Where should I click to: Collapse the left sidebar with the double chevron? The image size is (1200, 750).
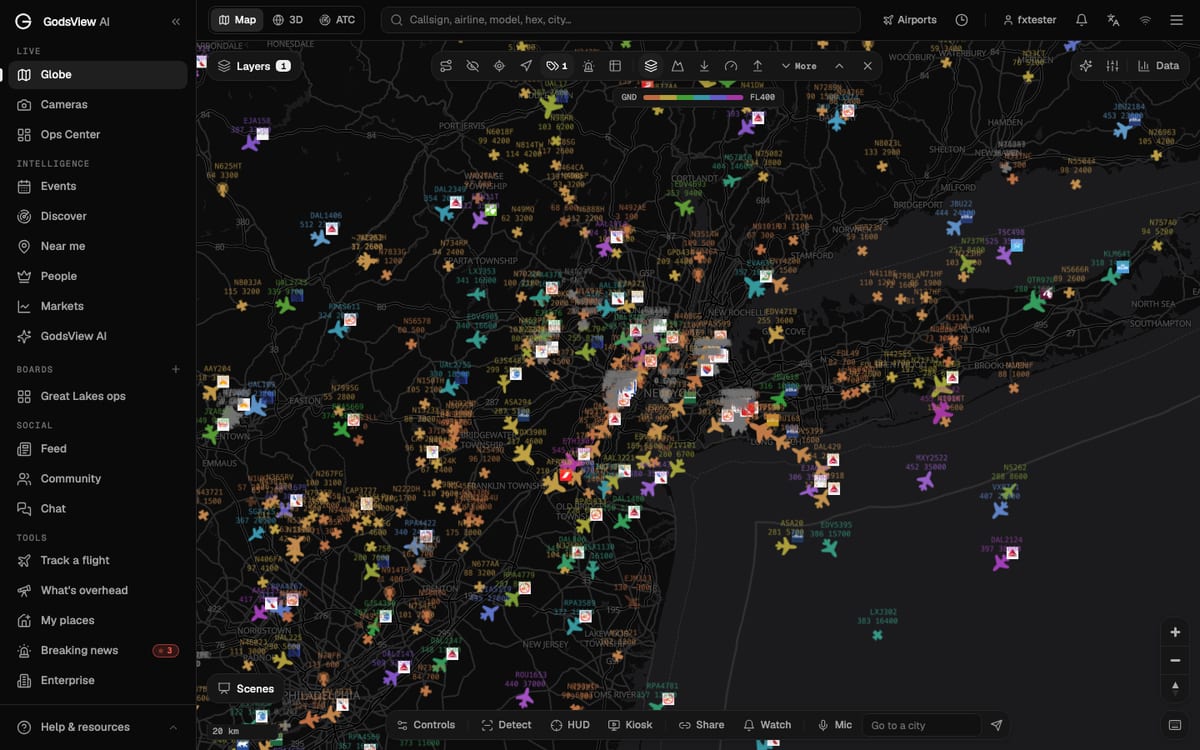pos(176,21)
